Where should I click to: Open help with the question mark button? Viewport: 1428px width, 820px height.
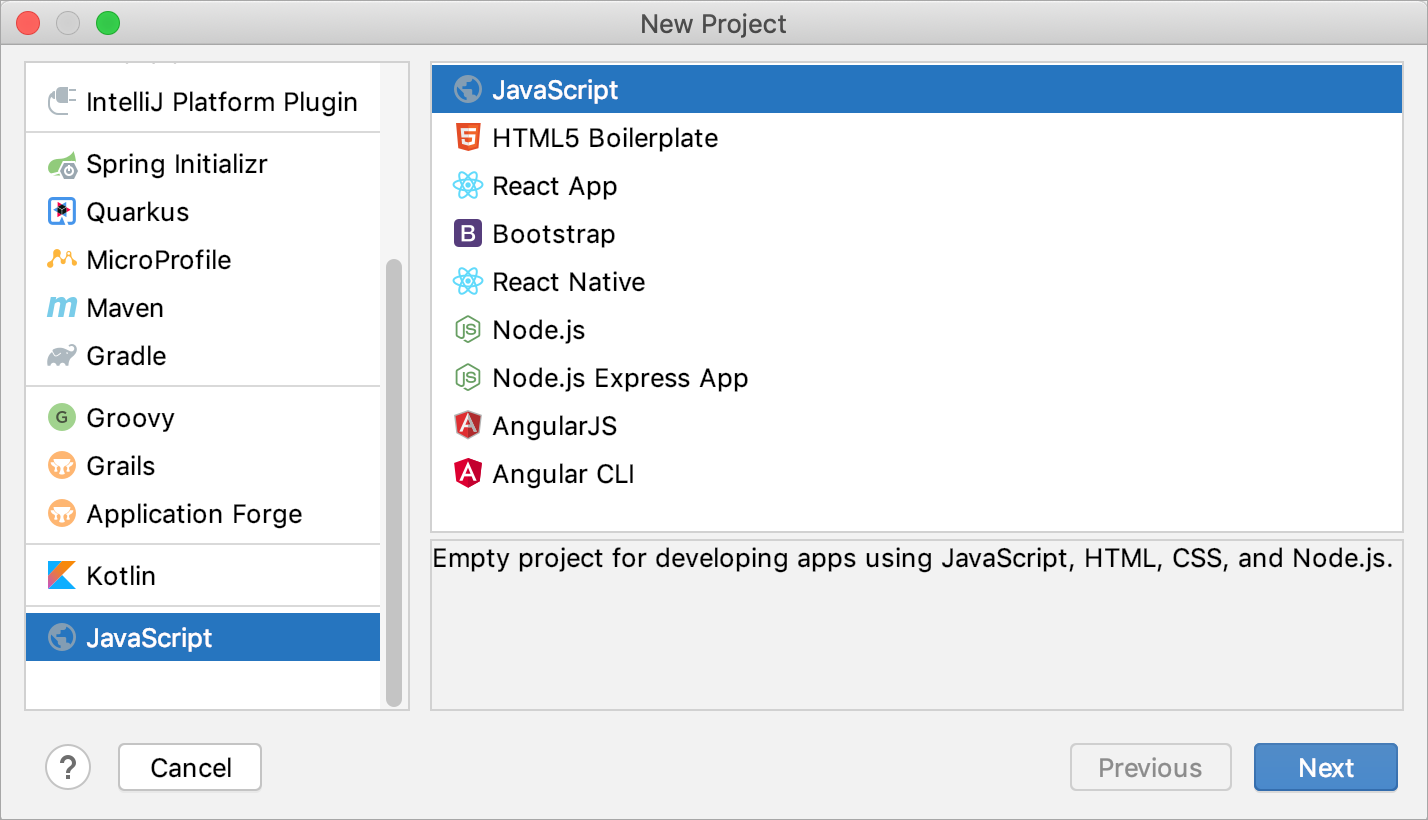click(x=68, y=767)
